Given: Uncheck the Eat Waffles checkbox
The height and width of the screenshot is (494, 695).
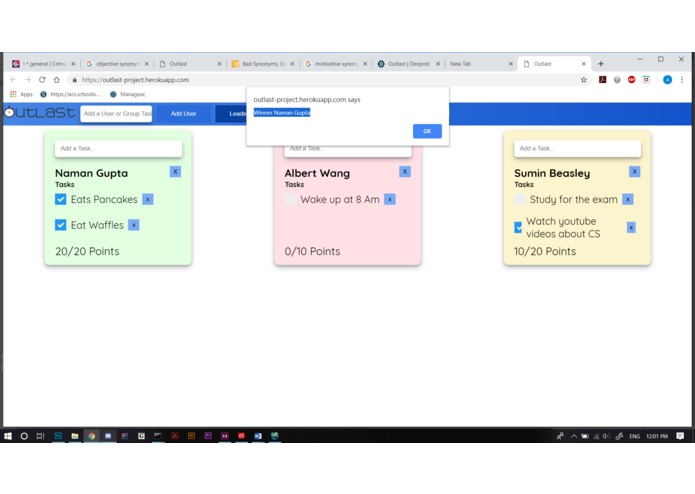Looking at the screenshot, I should (61, 225).
